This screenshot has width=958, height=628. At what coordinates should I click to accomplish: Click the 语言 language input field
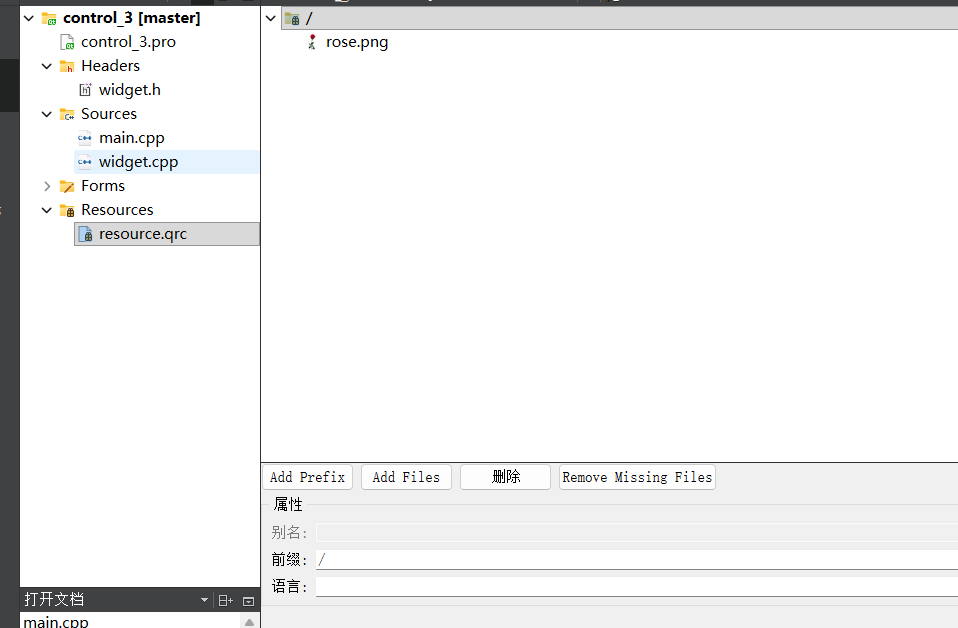[x=637, y=586]
